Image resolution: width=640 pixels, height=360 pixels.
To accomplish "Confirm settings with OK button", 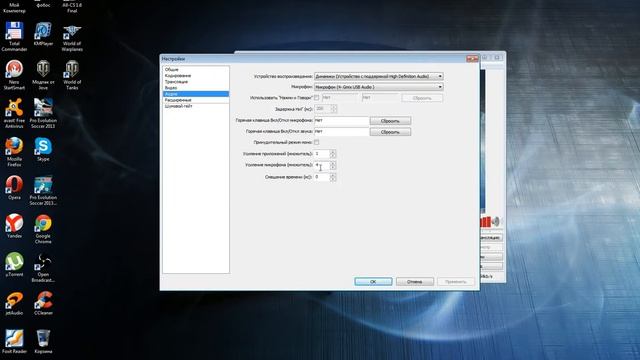I will pyautogui.click(x=373, y=282).
